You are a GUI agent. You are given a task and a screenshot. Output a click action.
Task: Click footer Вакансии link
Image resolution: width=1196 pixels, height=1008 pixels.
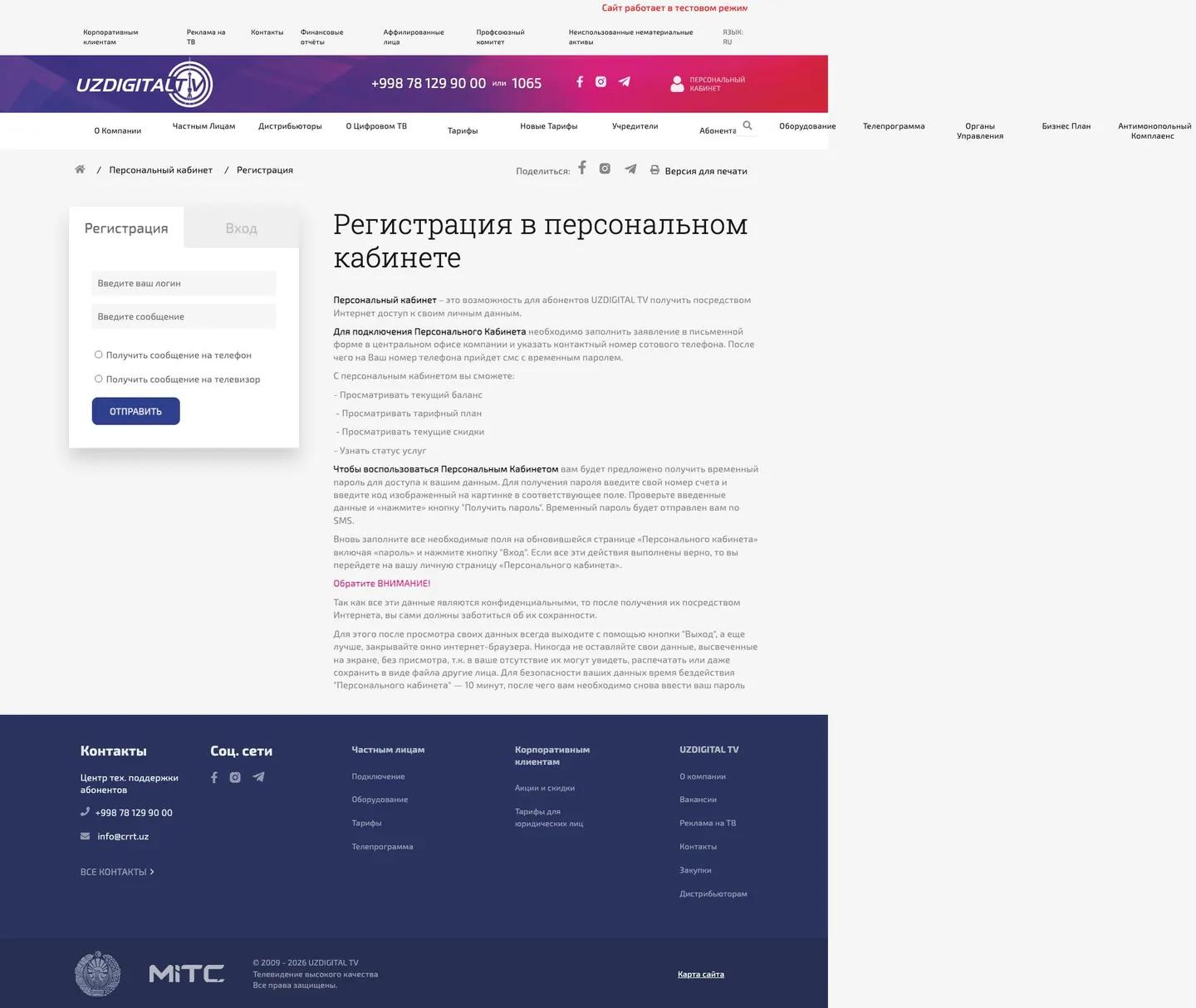click(698, 800)
